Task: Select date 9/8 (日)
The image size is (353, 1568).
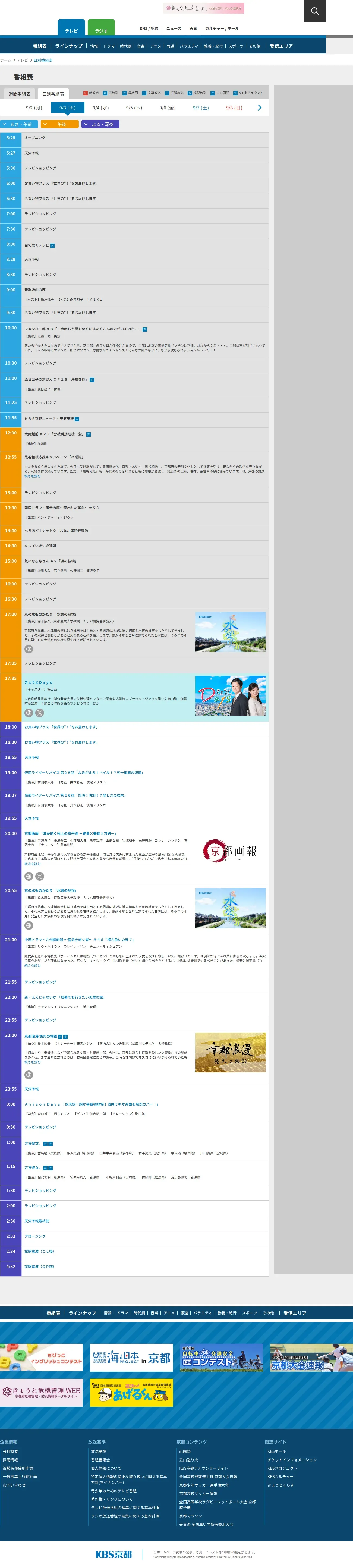Action: [234, 108]
